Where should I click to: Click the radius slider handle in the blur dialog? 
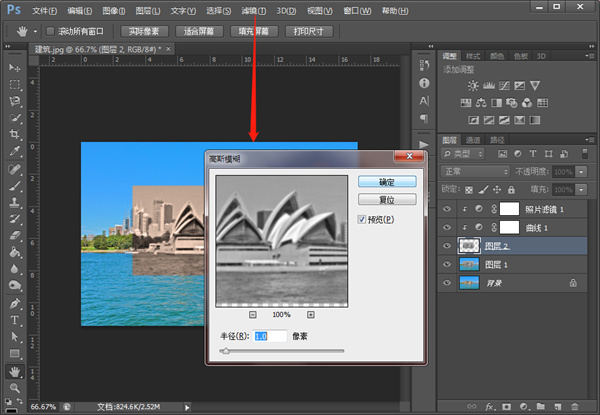point(224,351)
